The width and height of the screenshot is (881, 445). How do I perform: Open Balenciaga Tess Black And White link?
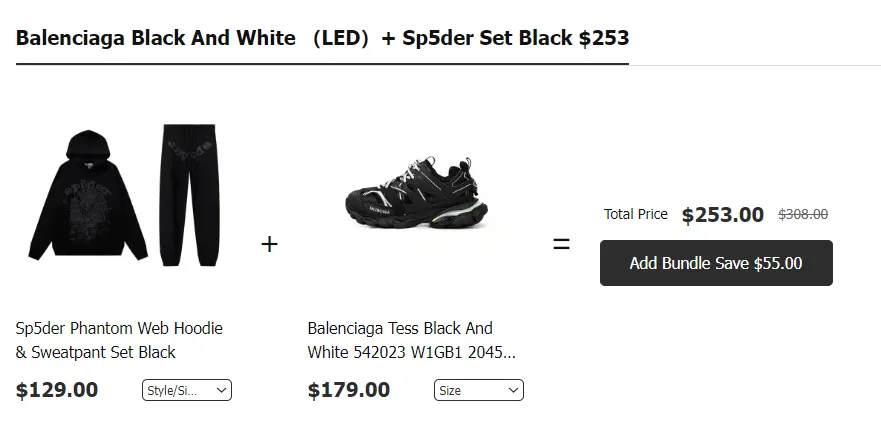coord(400,328)
